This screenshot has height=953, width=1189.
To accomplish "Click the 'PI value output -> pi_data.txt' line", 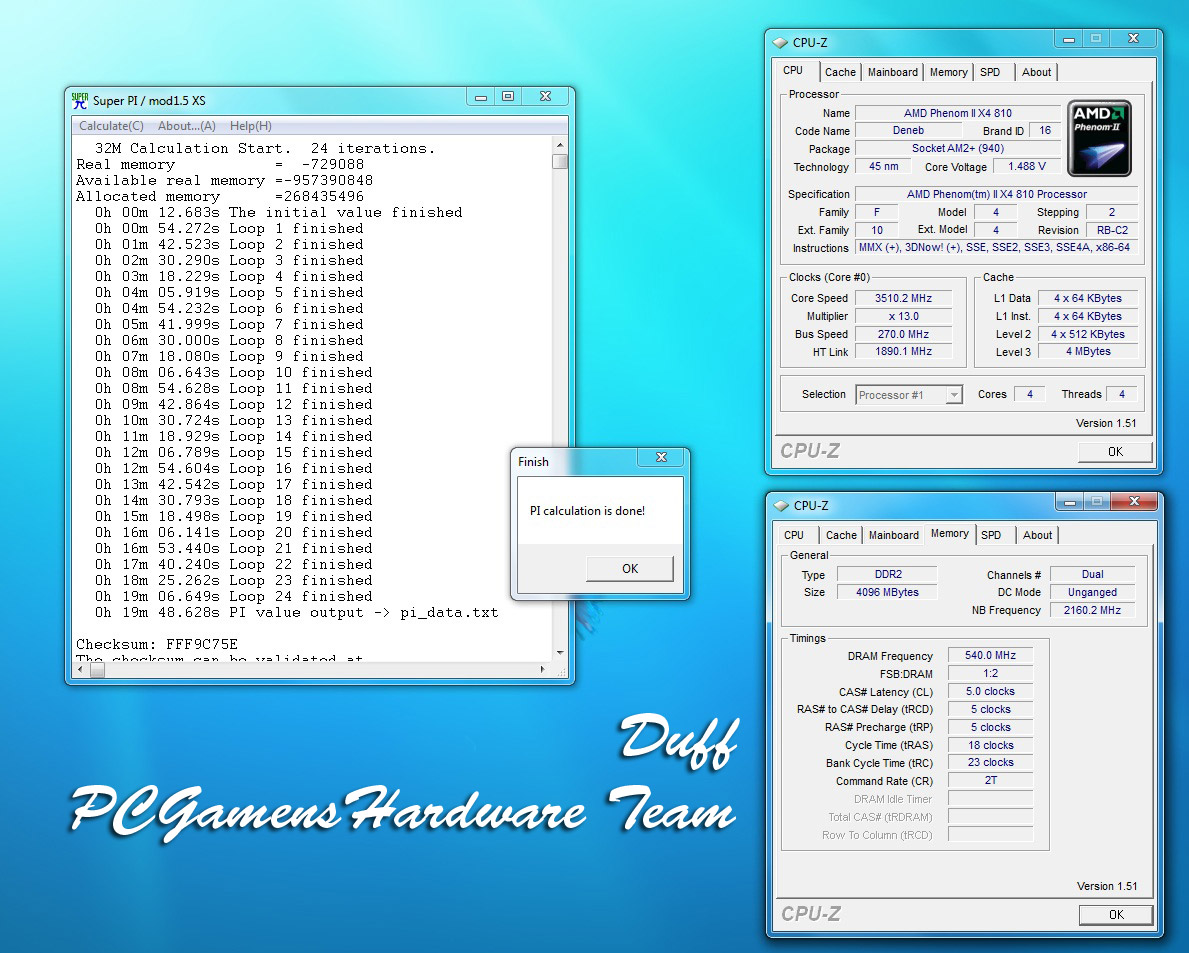I will (296, 613).
